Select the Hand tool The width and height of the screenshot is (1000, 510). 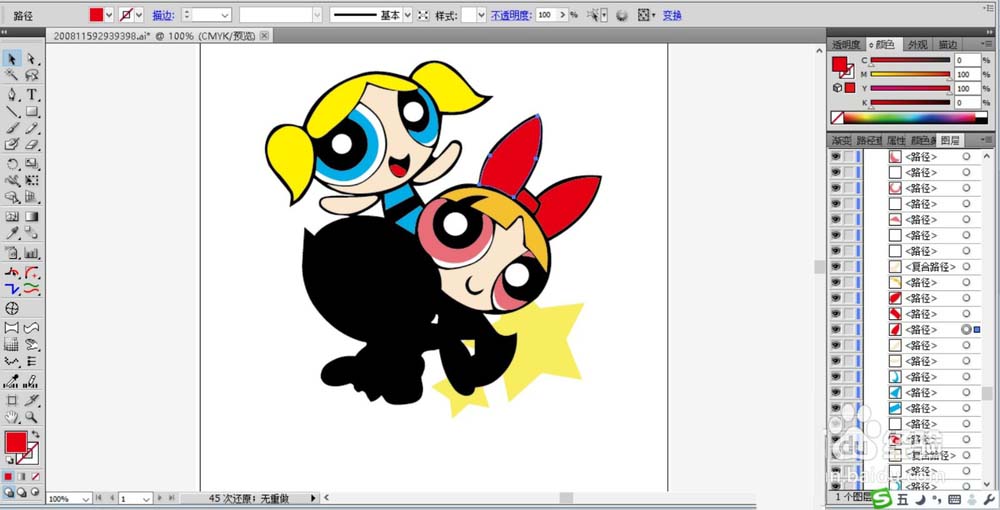point(11,418)
